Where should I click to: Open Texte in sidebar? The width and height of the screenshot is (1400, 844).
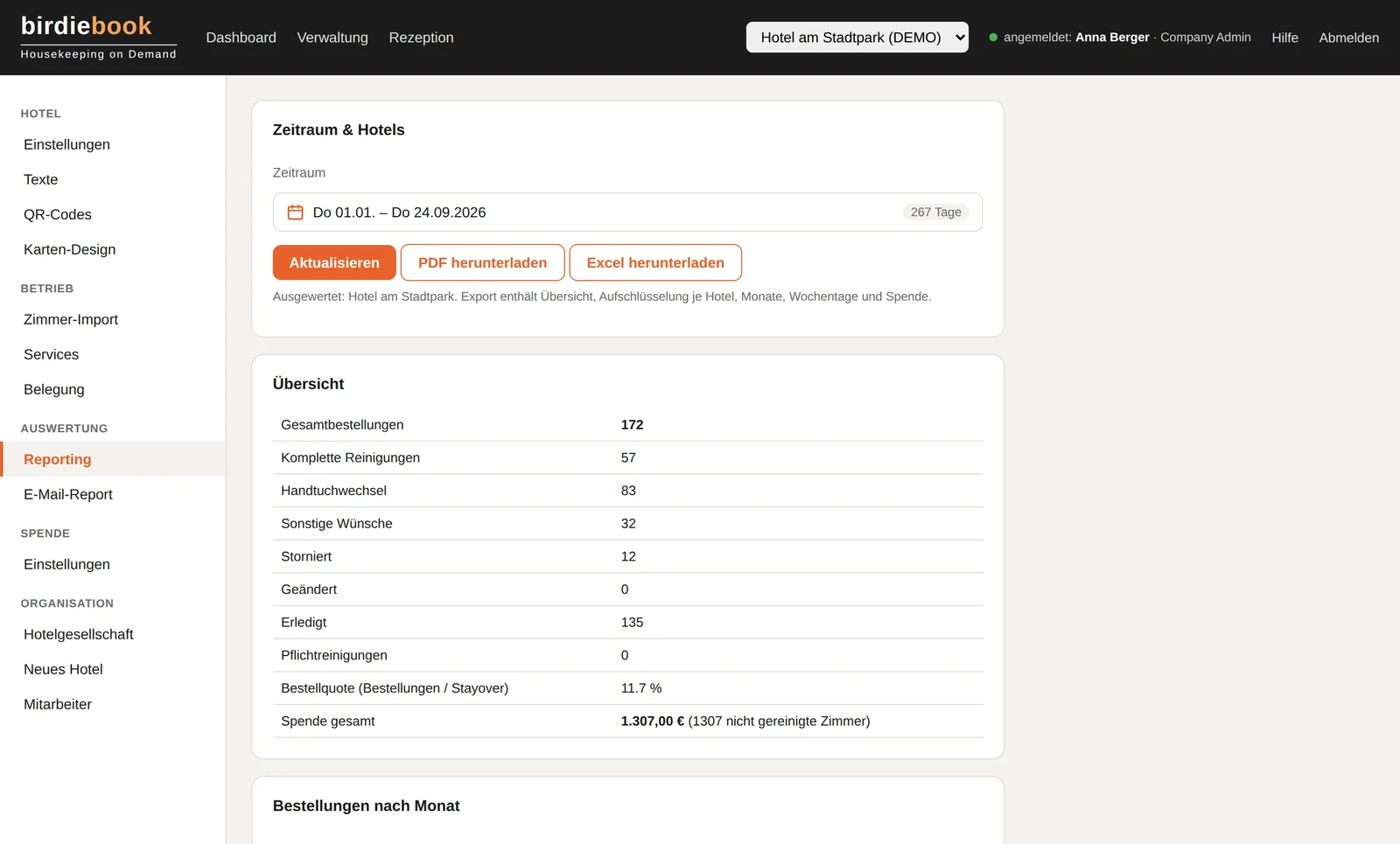tap(113, 179)
